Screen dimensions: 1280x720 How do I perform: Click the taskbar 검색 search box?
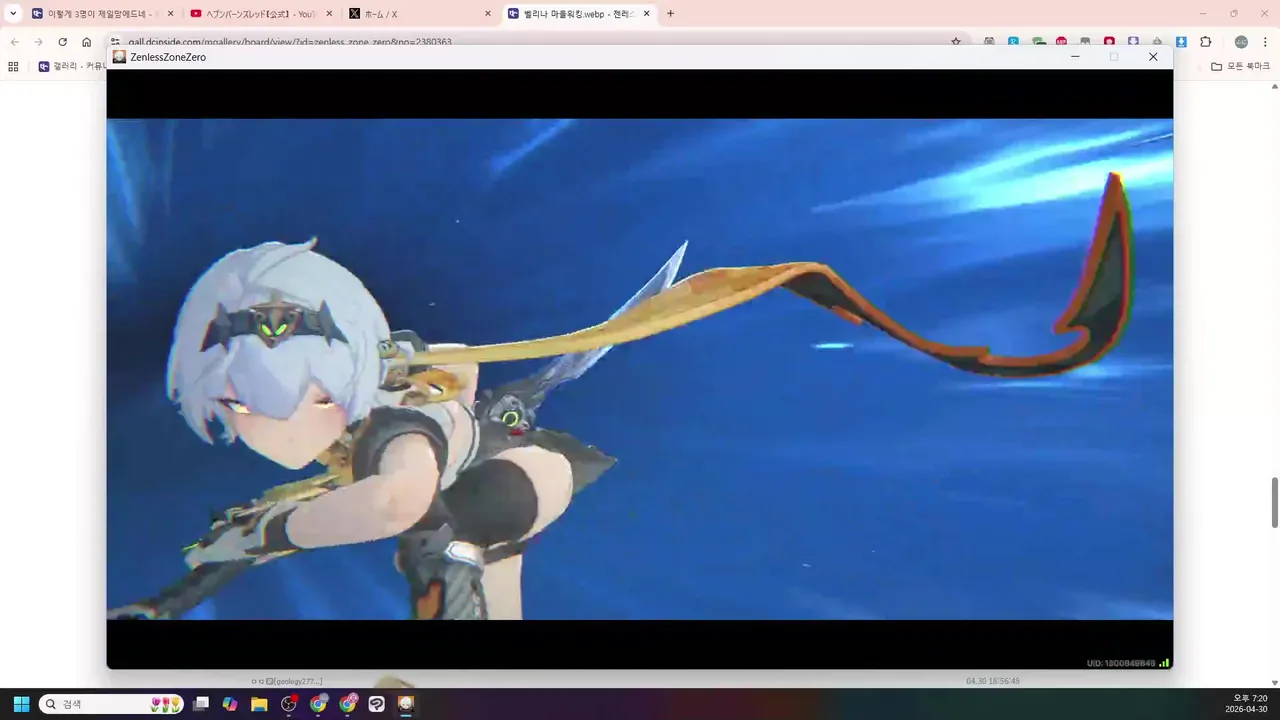coord(111,704)
